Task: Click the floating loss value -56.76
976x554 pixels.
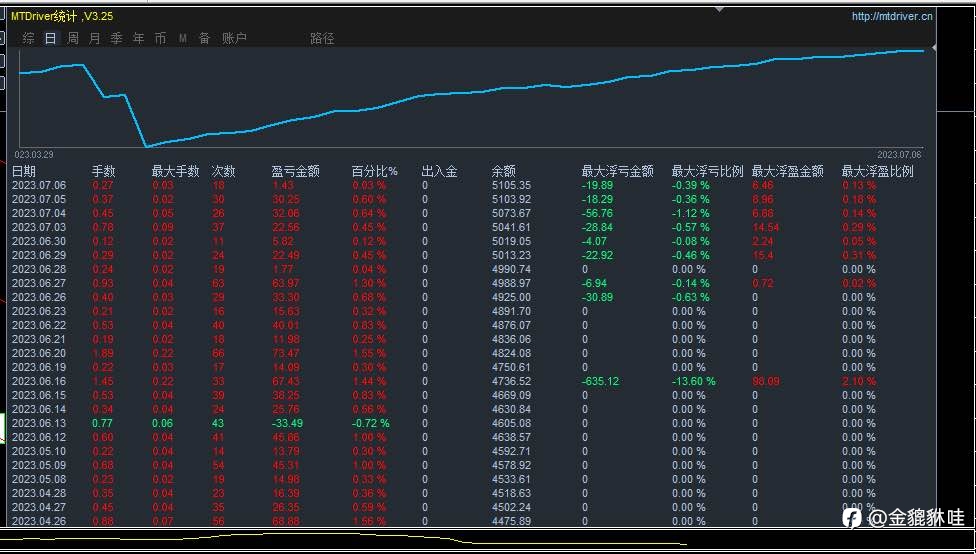Action: (598, 214)
